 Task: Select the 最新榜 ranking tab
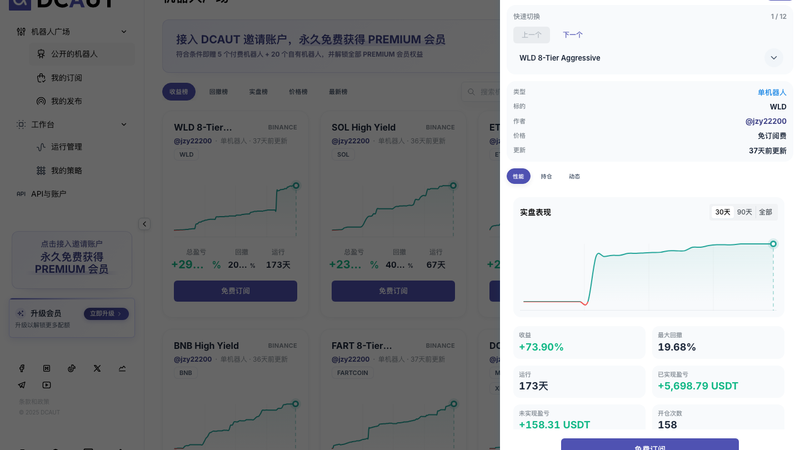click(338, 92)
